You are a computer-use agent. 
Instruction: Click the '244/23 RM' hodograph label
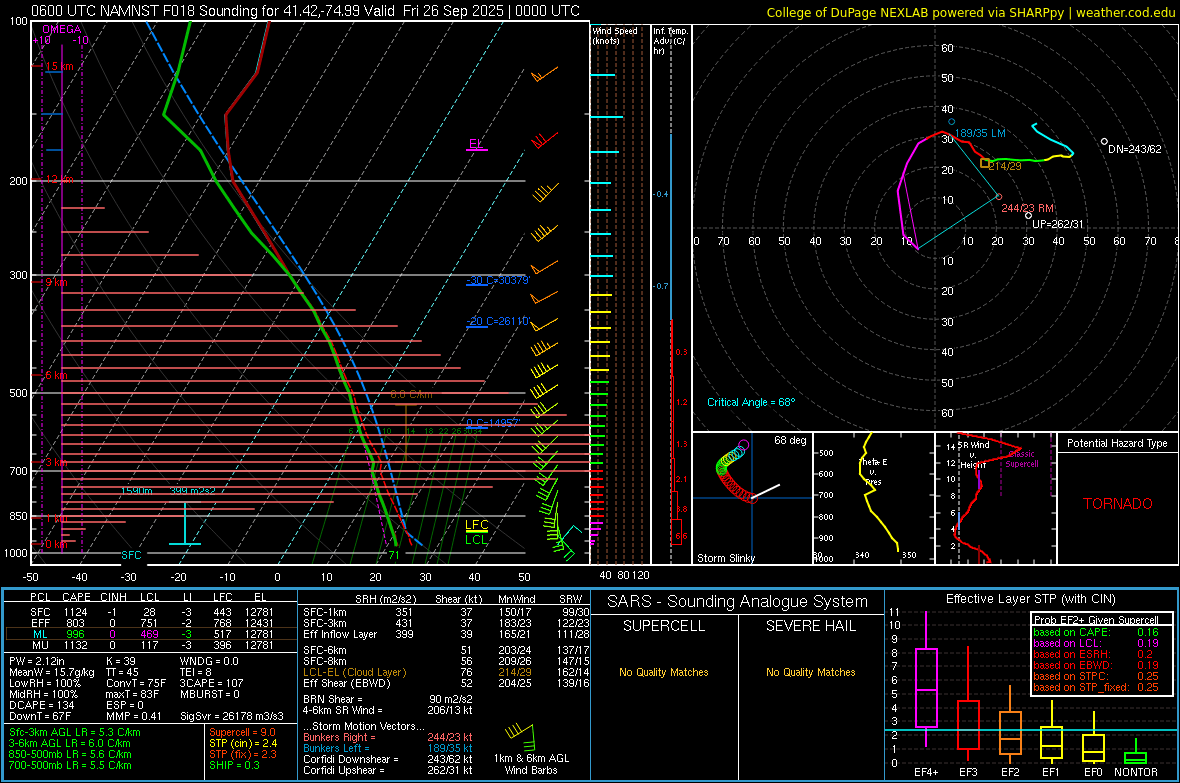point(1027,208)
